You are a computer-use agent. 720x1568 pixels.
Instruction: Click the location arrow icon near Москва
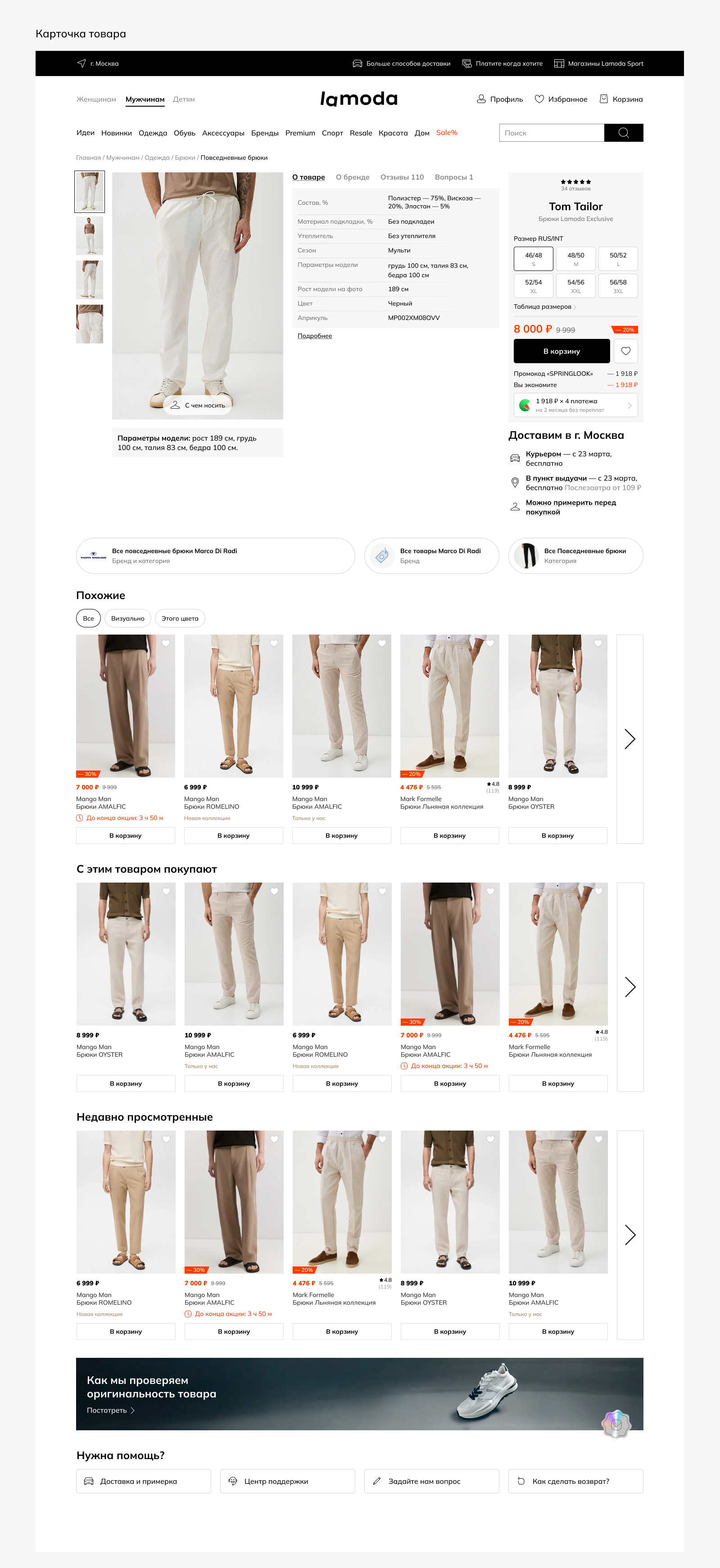point(82,63)
